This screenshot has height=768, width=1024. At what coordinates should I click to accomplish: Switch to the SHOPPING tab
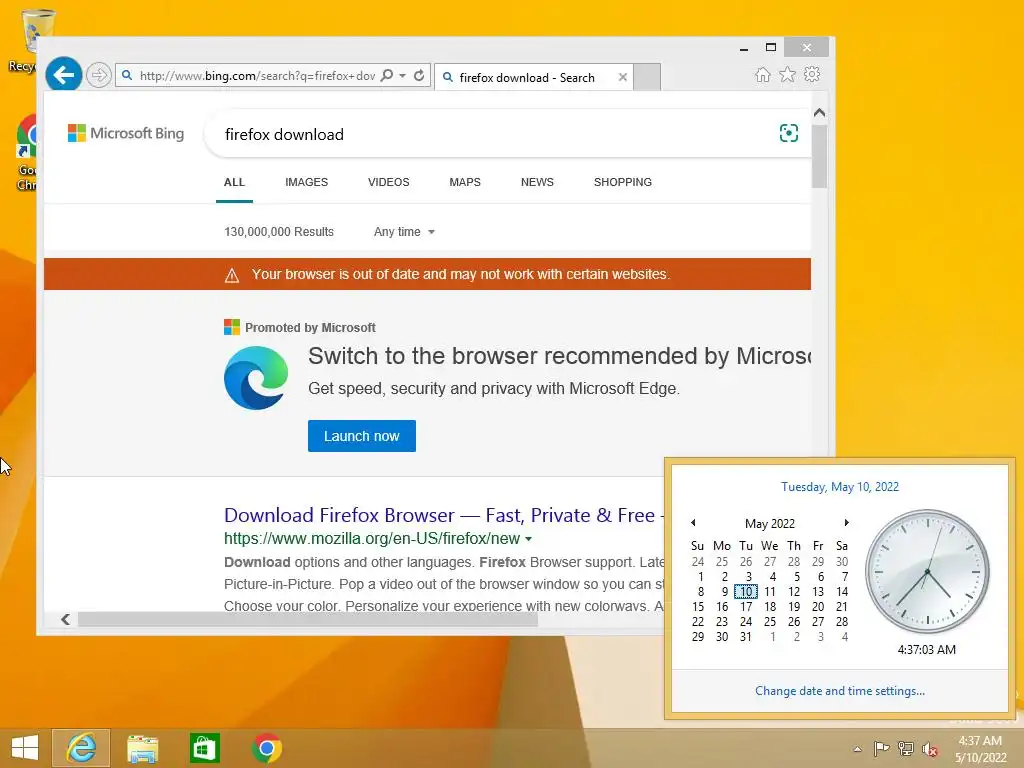pyautogui.click(x=623, y=182)
